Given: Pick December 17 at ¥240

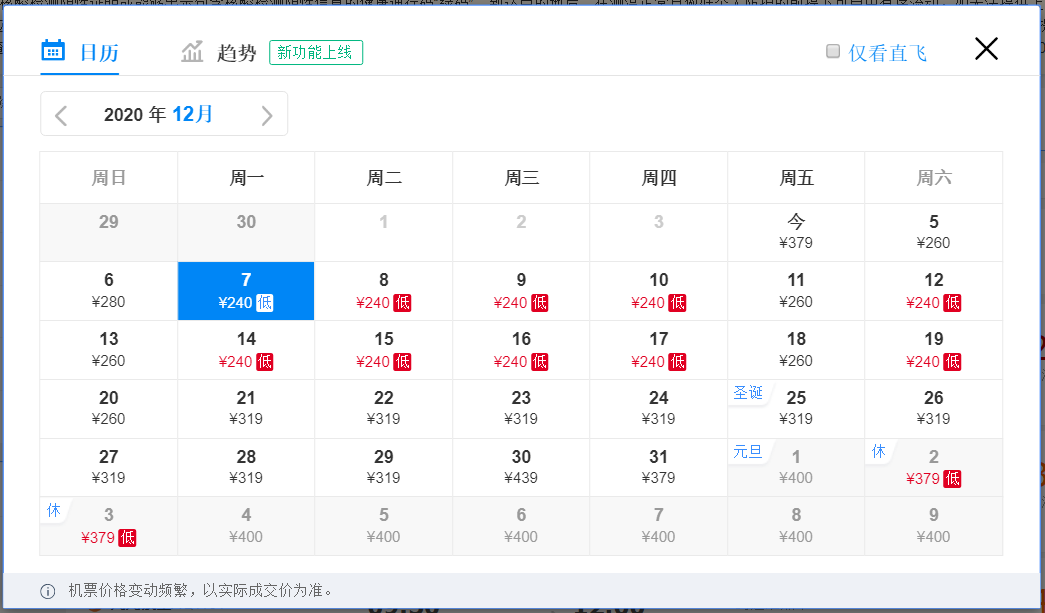Looking at the screenshot, I should coord(658,350).
